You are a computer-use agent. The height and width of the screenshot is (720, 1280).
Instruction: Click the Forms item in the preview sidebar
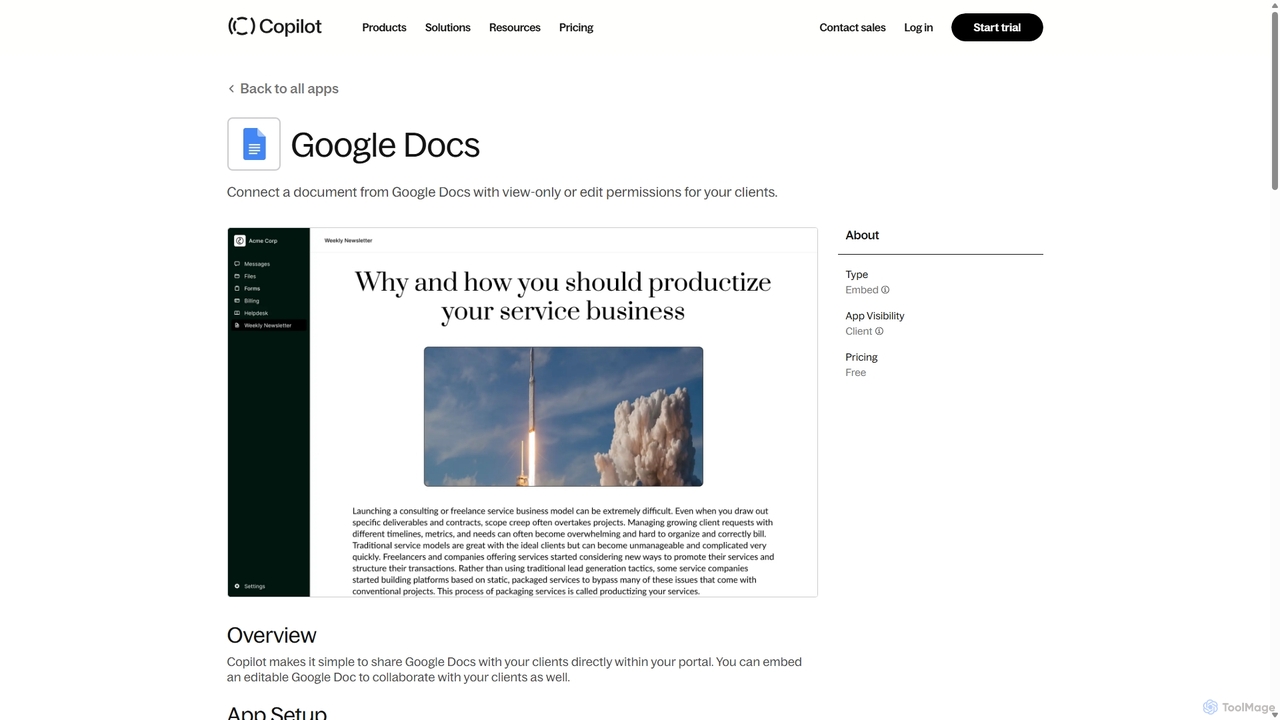(x=251, y=288)
